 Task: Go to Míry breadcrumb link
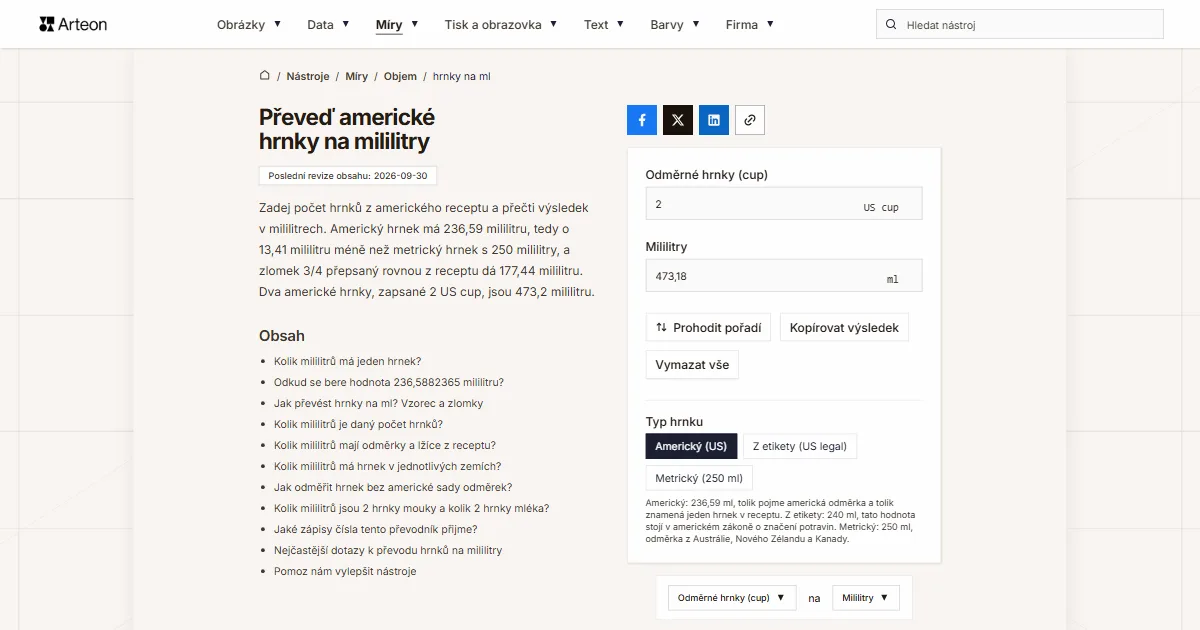[357, 76]
